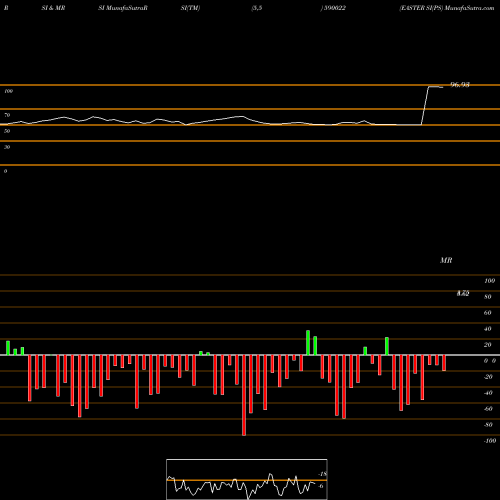Viewport: 500px width, 500px height.
Task: Click the -40 label on MR axis
Action: click(x=488, y=393)
